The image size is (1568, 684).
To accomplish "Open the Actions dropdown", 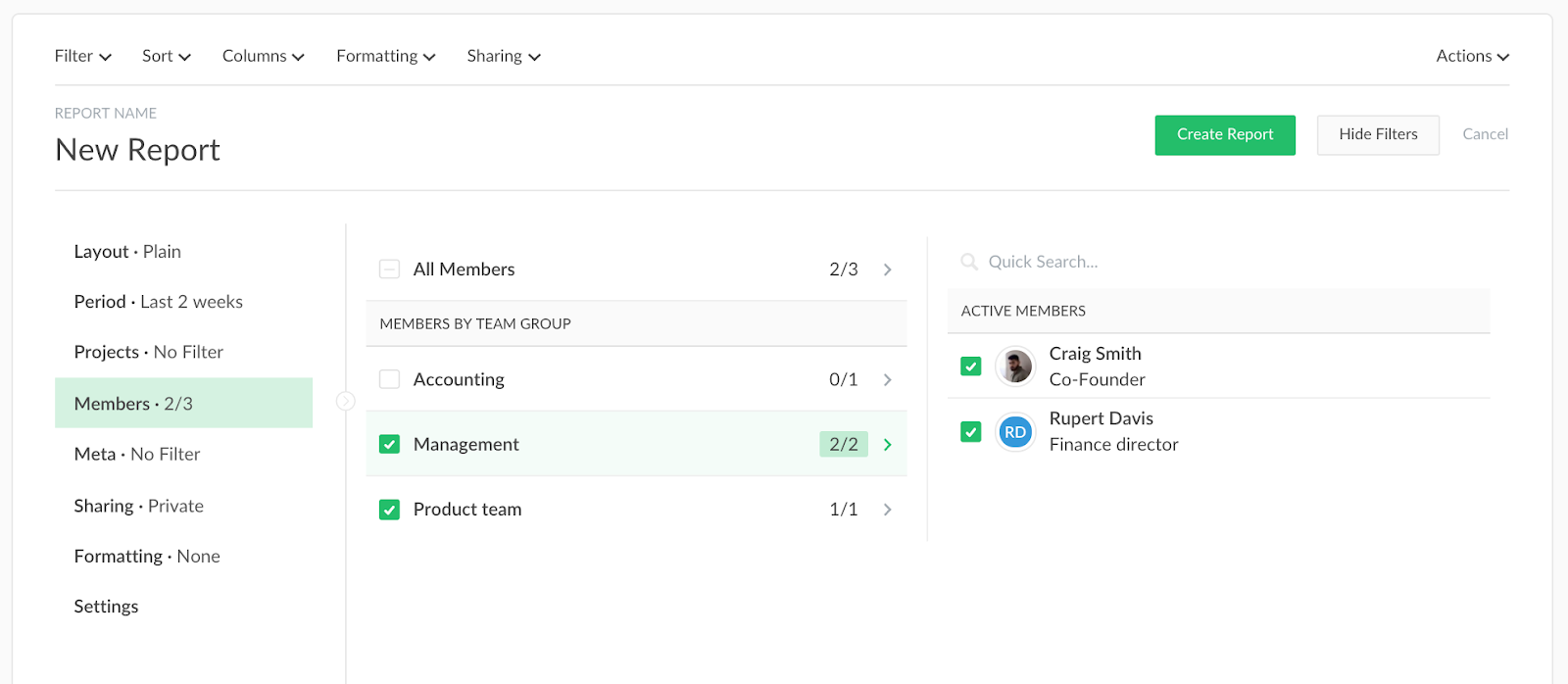I will 1472,57.
